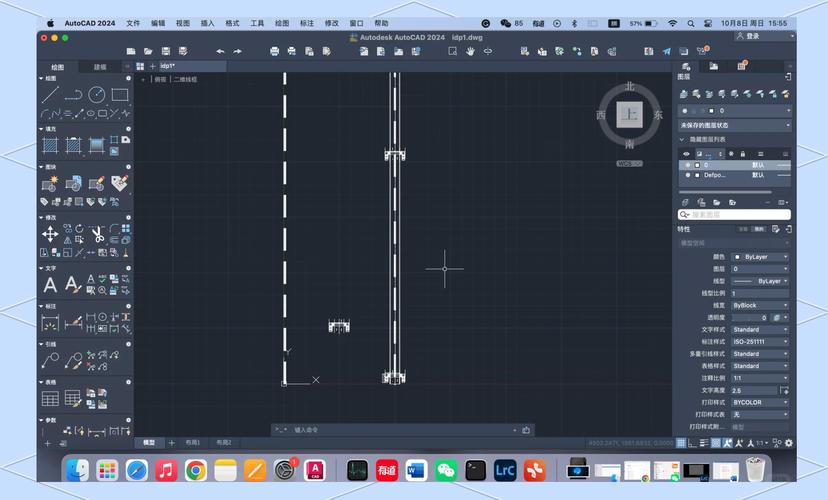Toggle visibility of the Defpo... layer
828x500 pixels.
pyautogui.click(x=687, y=175)
